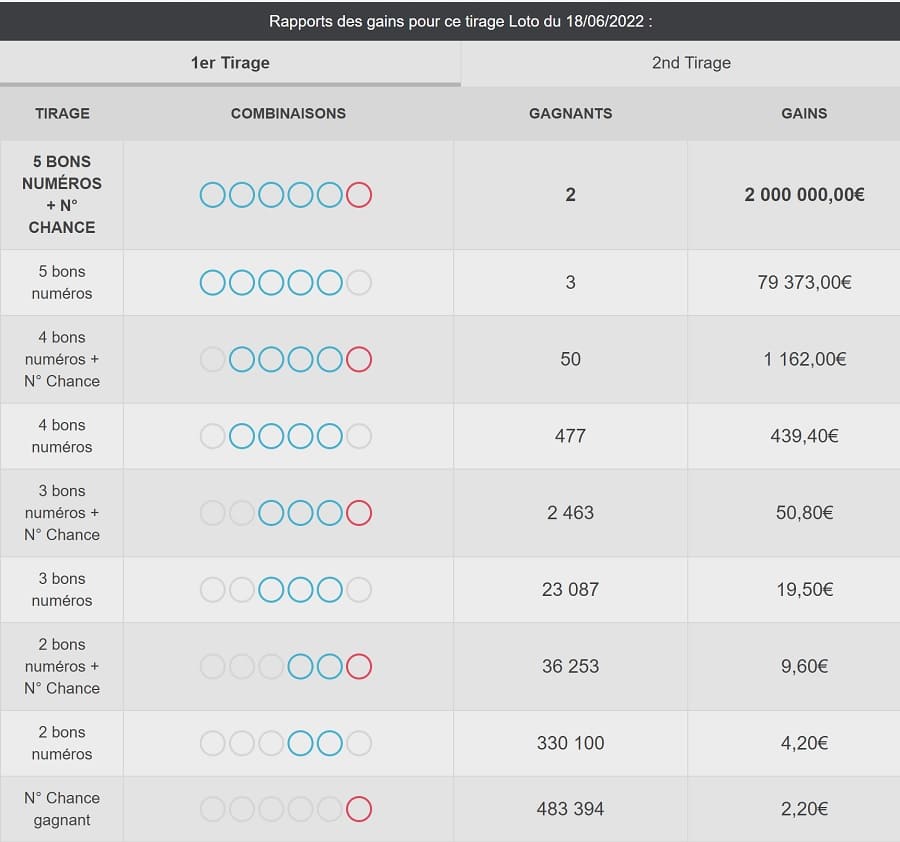Image resolution: width=900 pixels, height=842 pixels.
Task: Click the 2 000 000,00€ jackpot amount
Action: [x=804, y=195]
